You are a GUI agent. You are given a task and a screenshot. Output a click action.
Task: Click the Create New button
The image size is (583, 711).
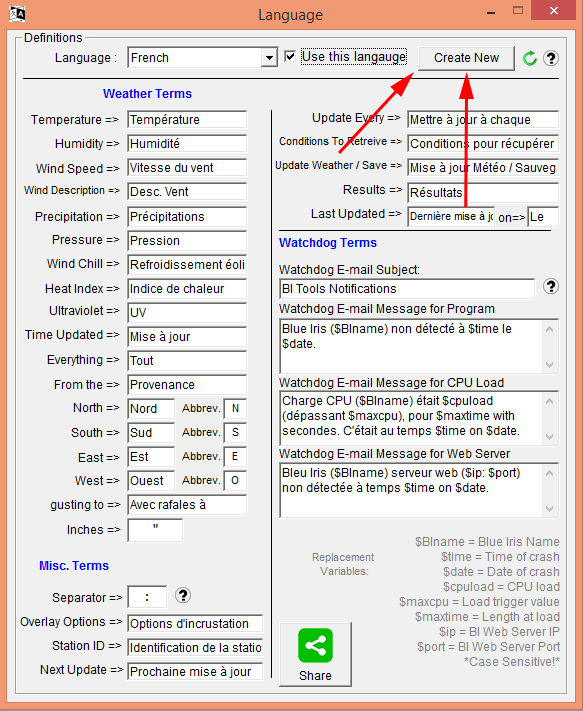pyautogui.click(x=466, y=58)
